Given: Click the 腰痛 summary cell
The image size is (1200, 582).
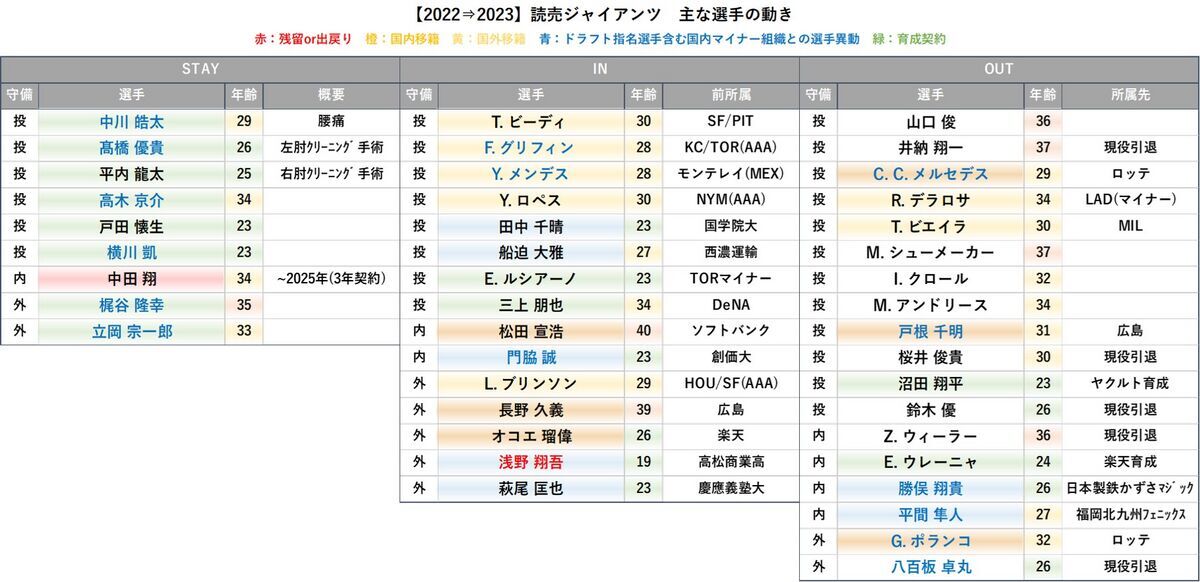Looking at the screenshot, I should point(330,122).
